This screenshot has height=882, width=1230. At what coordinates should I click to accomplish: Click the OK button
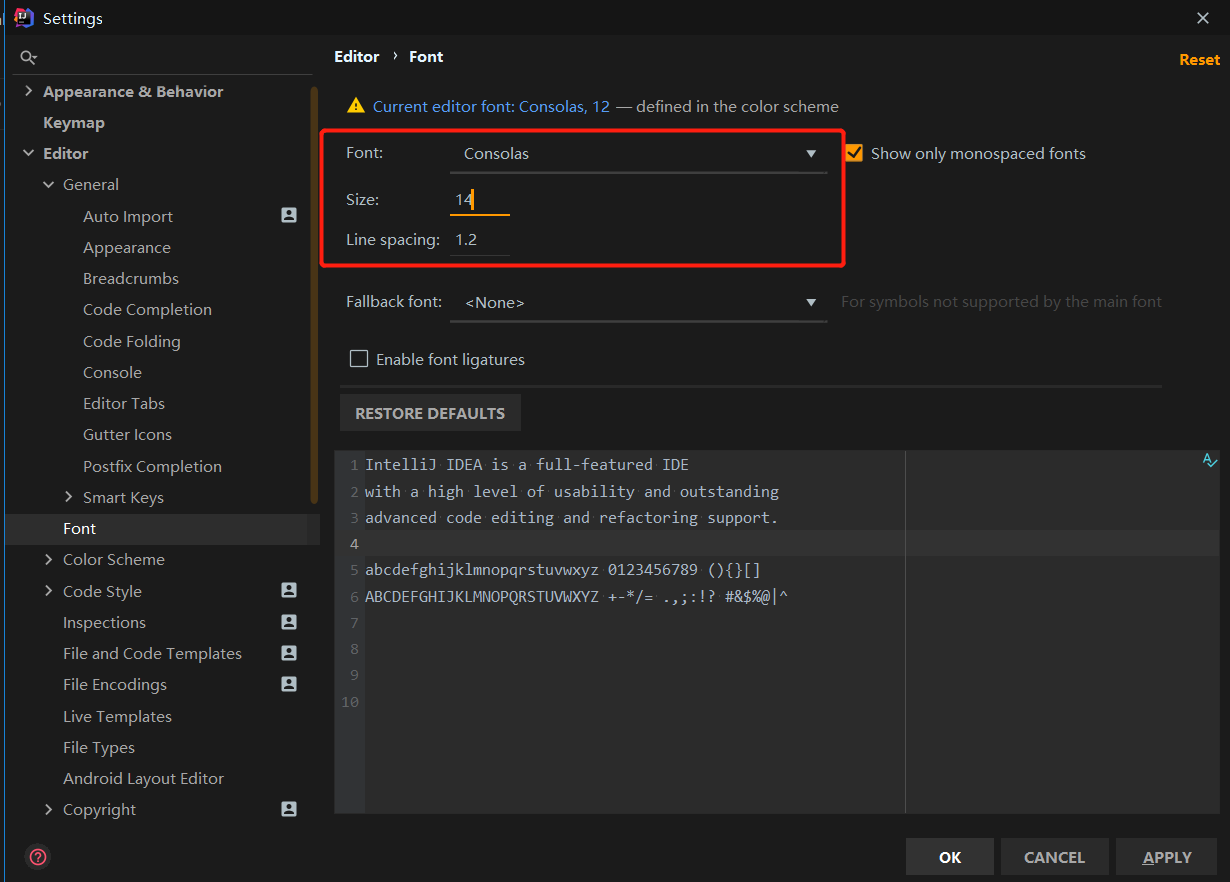[x=950, y=857]
